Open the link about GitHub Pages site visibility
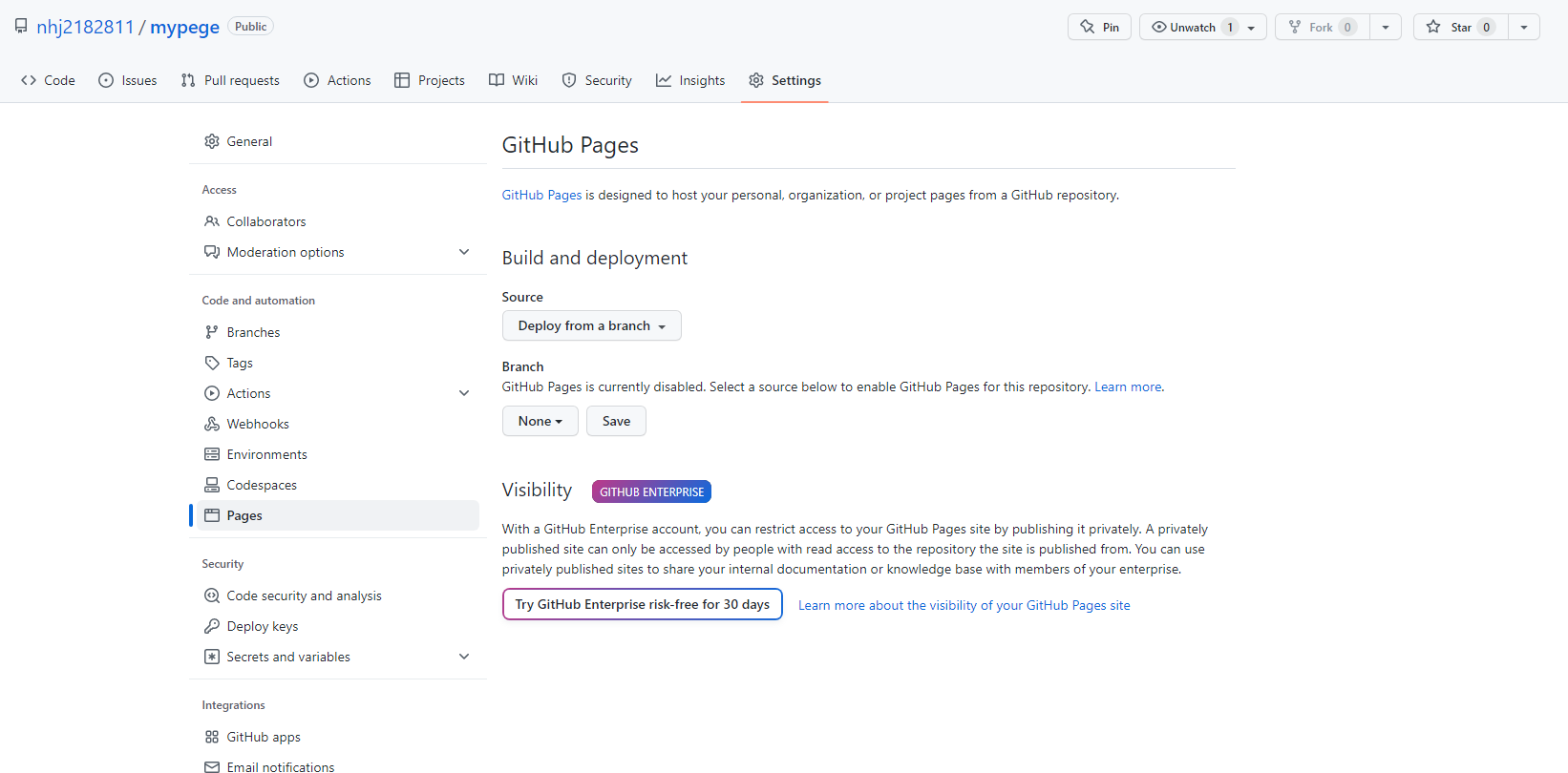This screenshot has width=1568, height=773. 964,605
